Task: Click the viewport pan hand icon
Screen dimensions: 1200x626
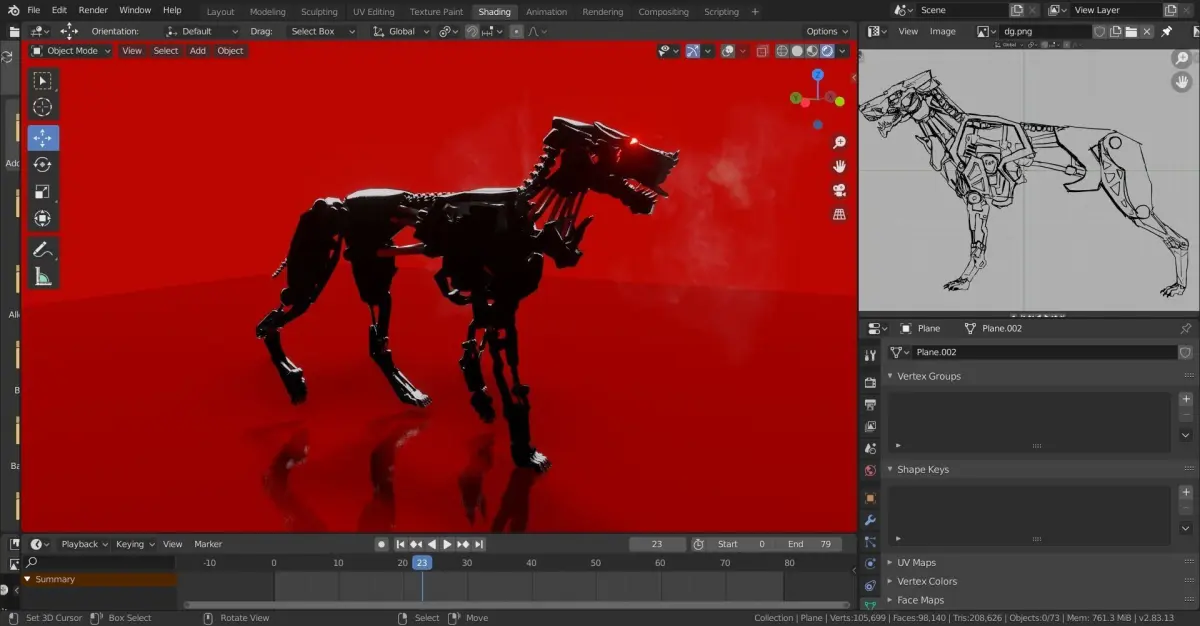Action: (x=840, y=166)
